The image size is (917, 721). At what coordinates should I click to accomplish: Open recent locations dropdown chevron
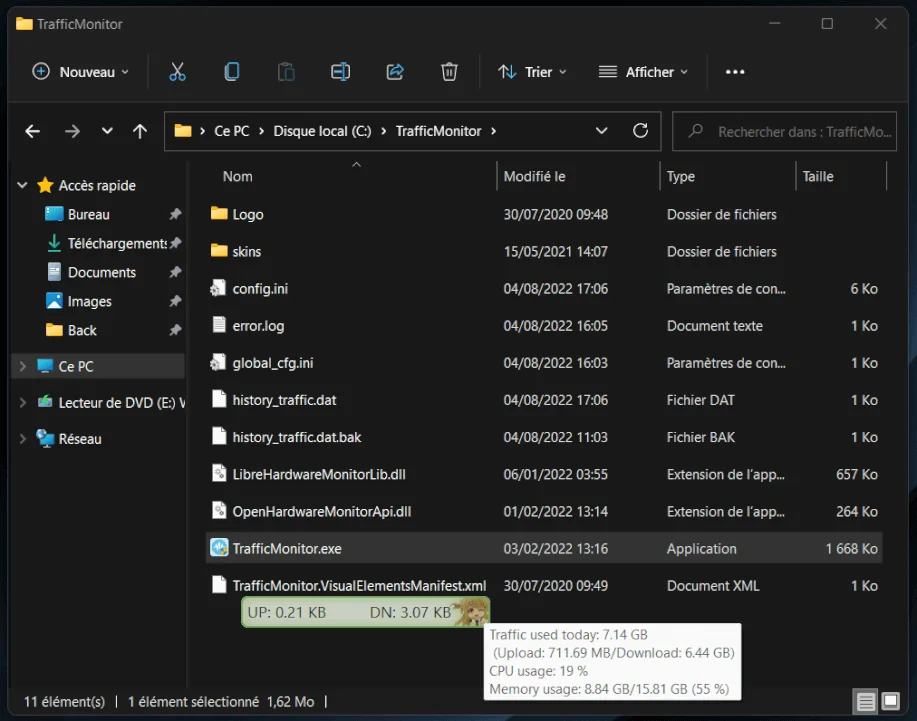pyautogui.click(x=107, y=131)
